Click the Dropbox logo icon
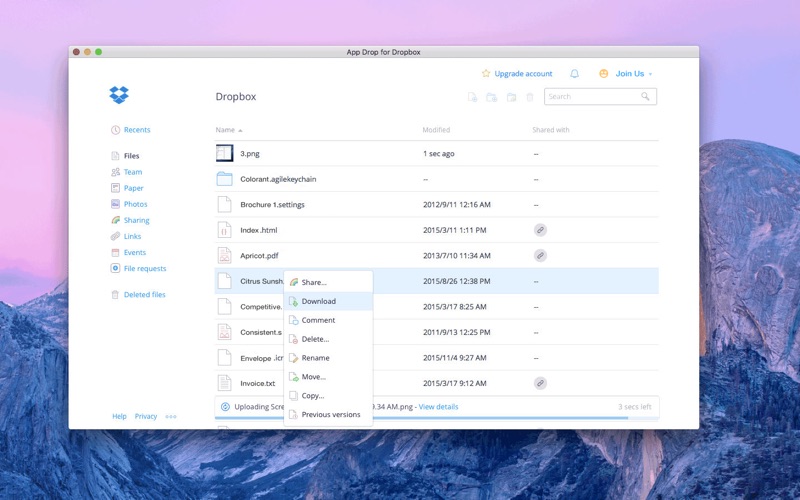 119,95
